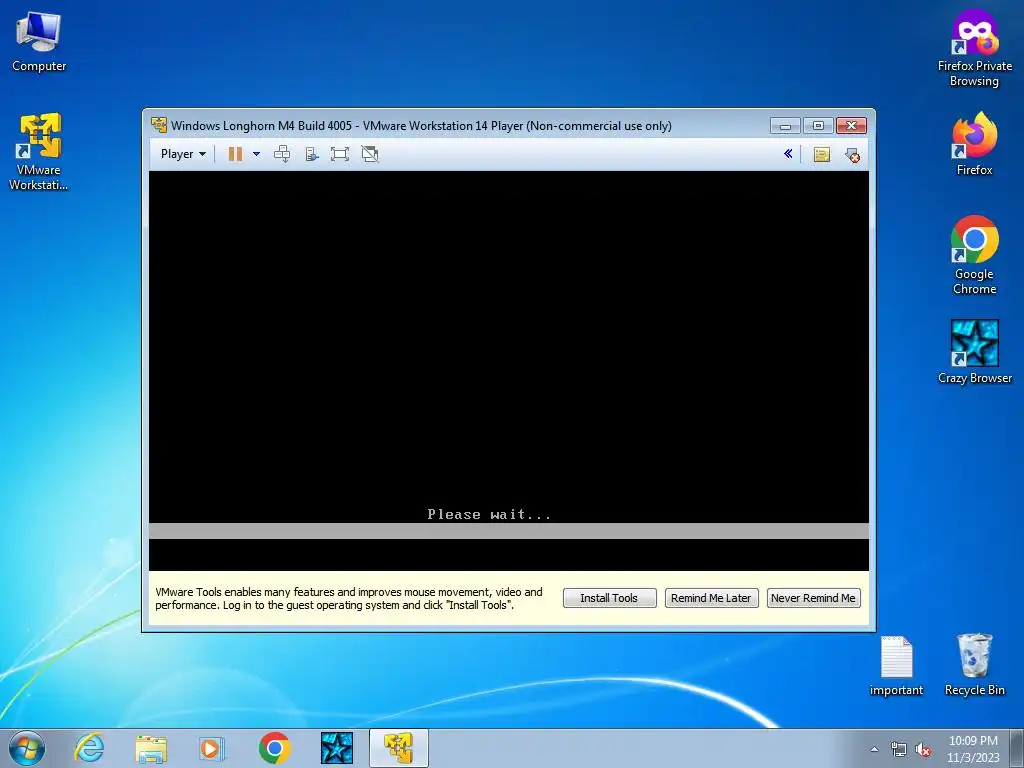
Task: Select the VMware Workstation desktop shortcut
Action: 39,152
